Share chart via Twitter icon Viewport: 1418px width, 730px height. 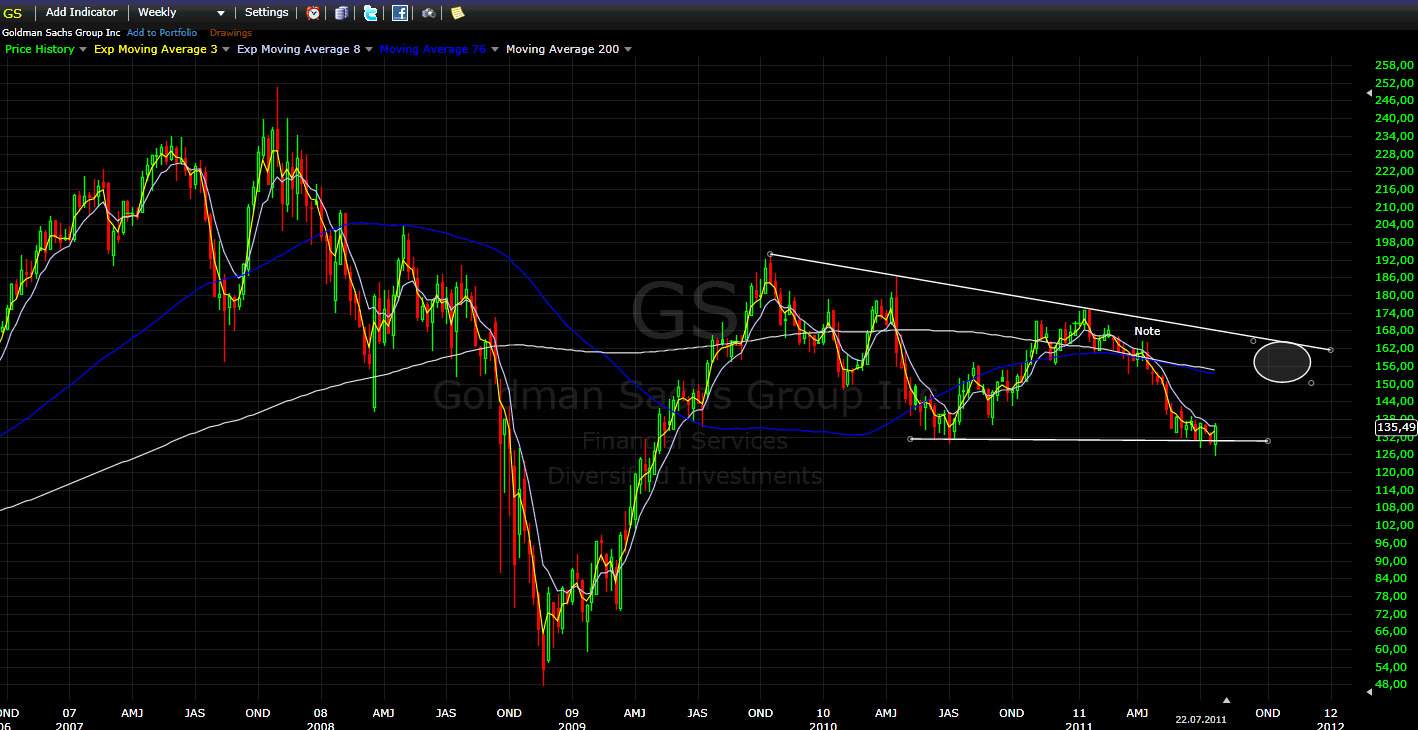coord(371,13)
